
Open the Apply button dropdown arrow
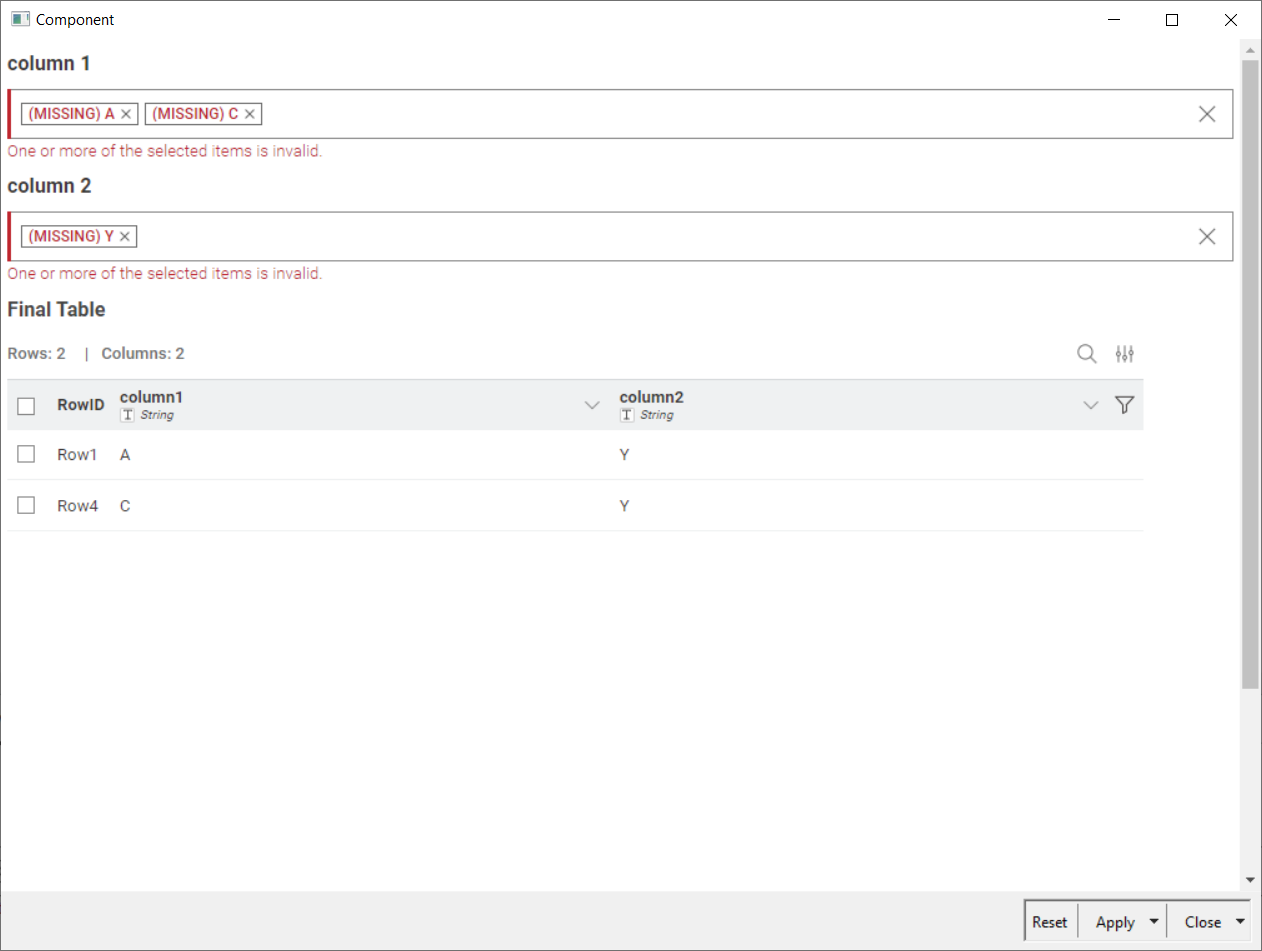1154,922
